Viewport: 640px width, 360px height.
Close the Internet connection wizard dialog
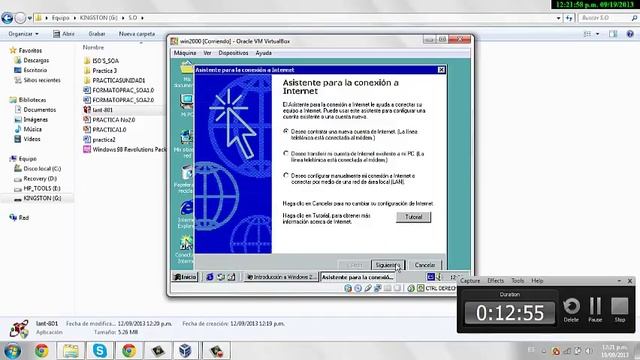click(441, 70)
